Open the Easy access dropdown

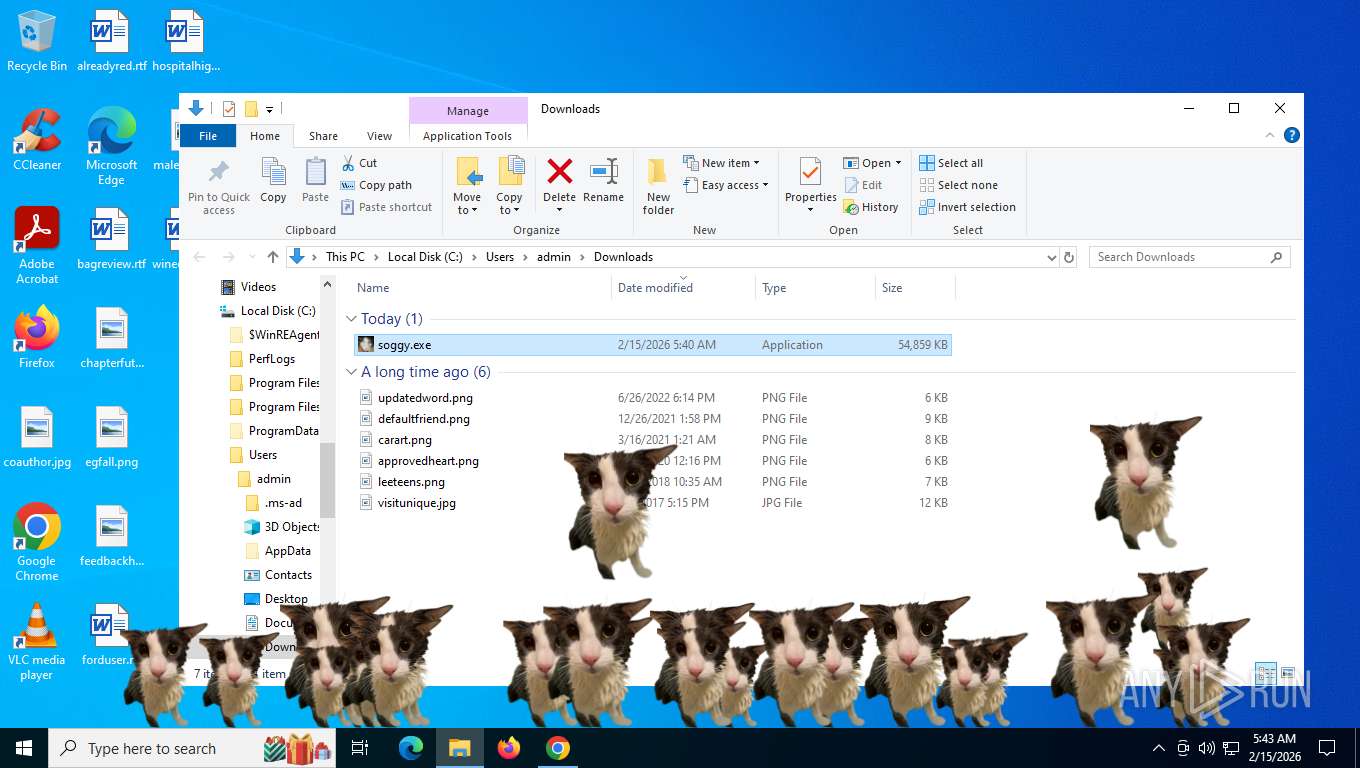(727, 185)
